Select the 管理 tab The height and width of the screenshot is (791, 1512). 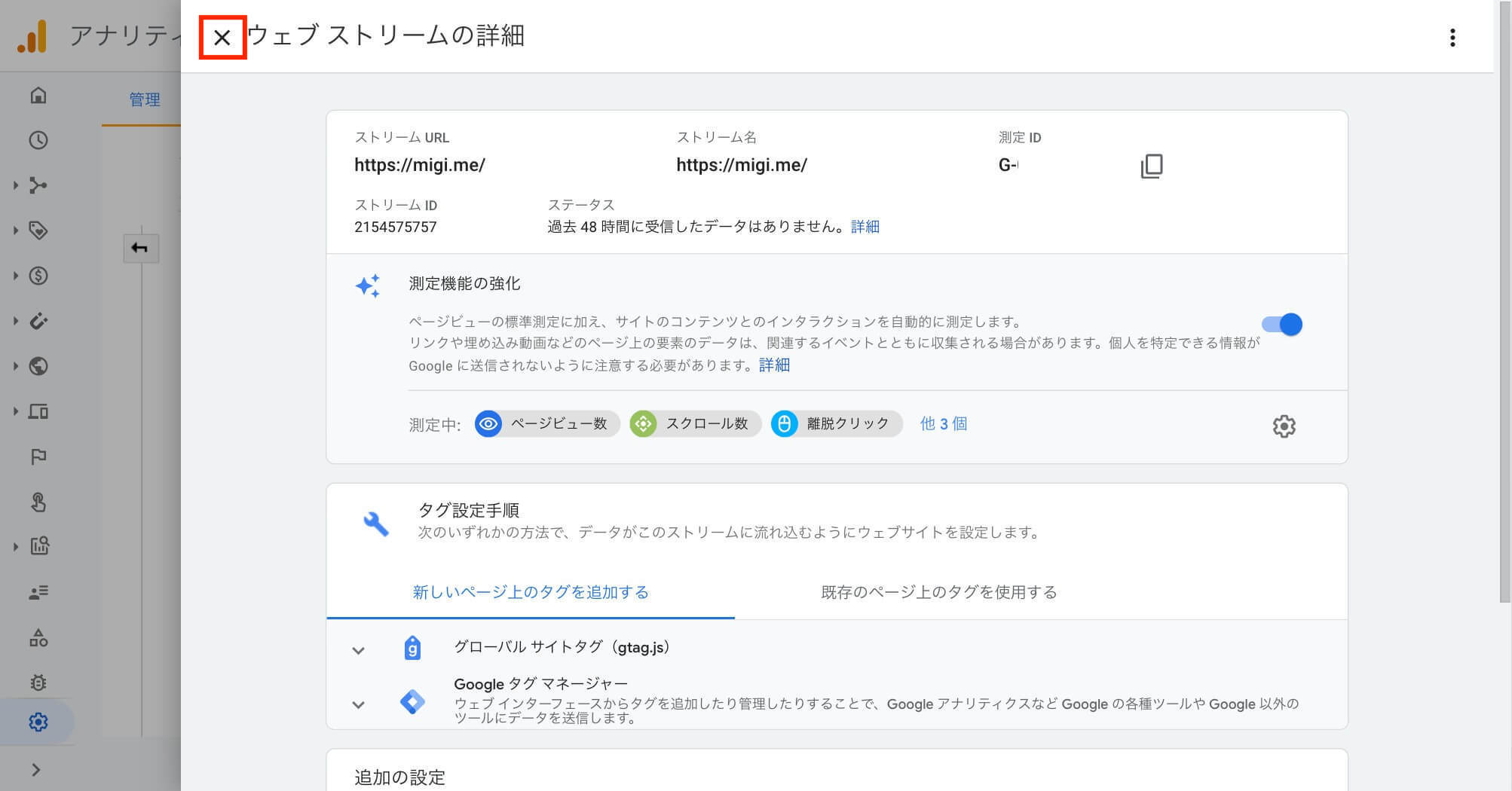tap(144, 99)
